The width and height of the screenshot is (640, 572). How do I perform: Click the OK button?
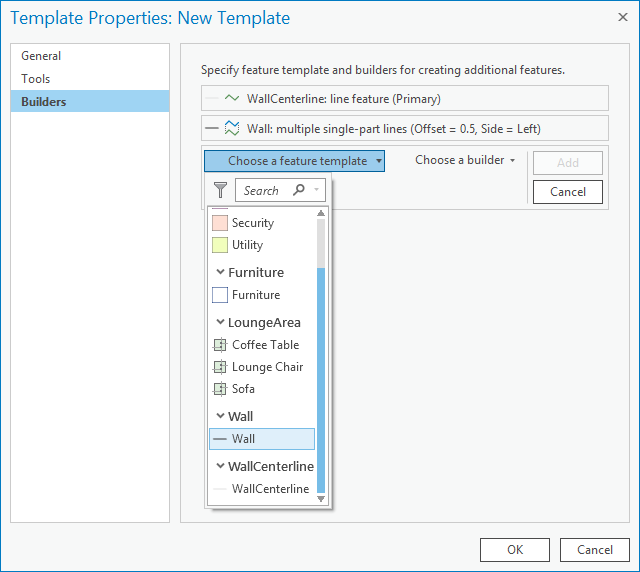[514, 549]
